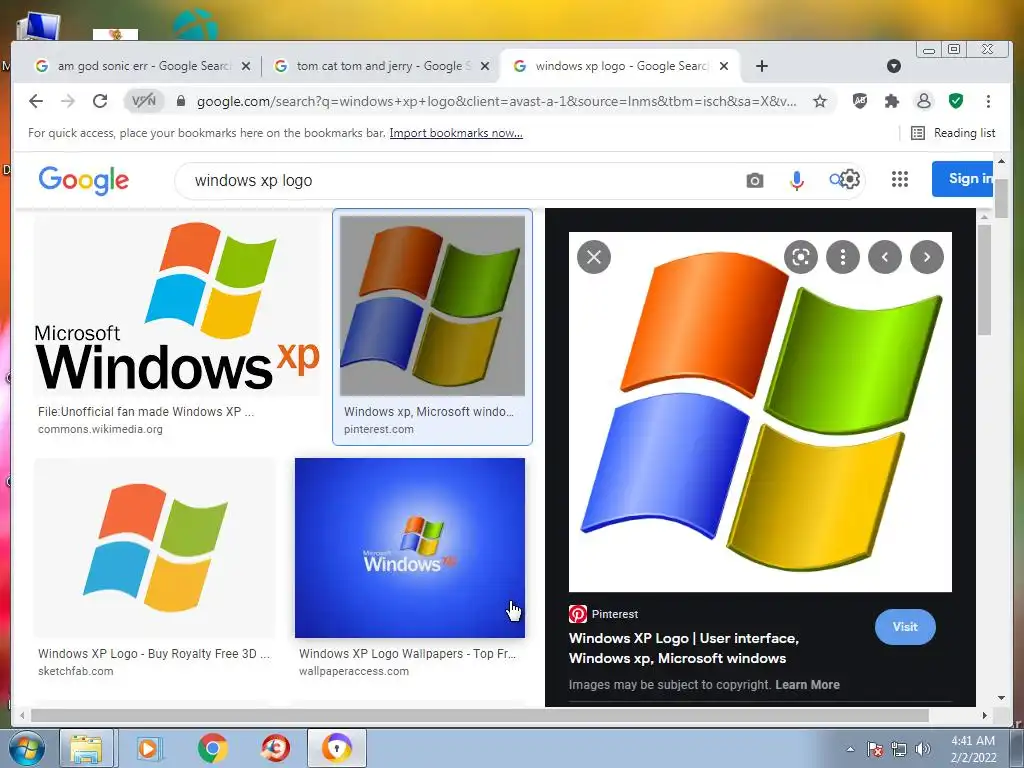The image size is (1024, 768).
Task: Toggle the VPN button in address bar
Action: point(144,101)
